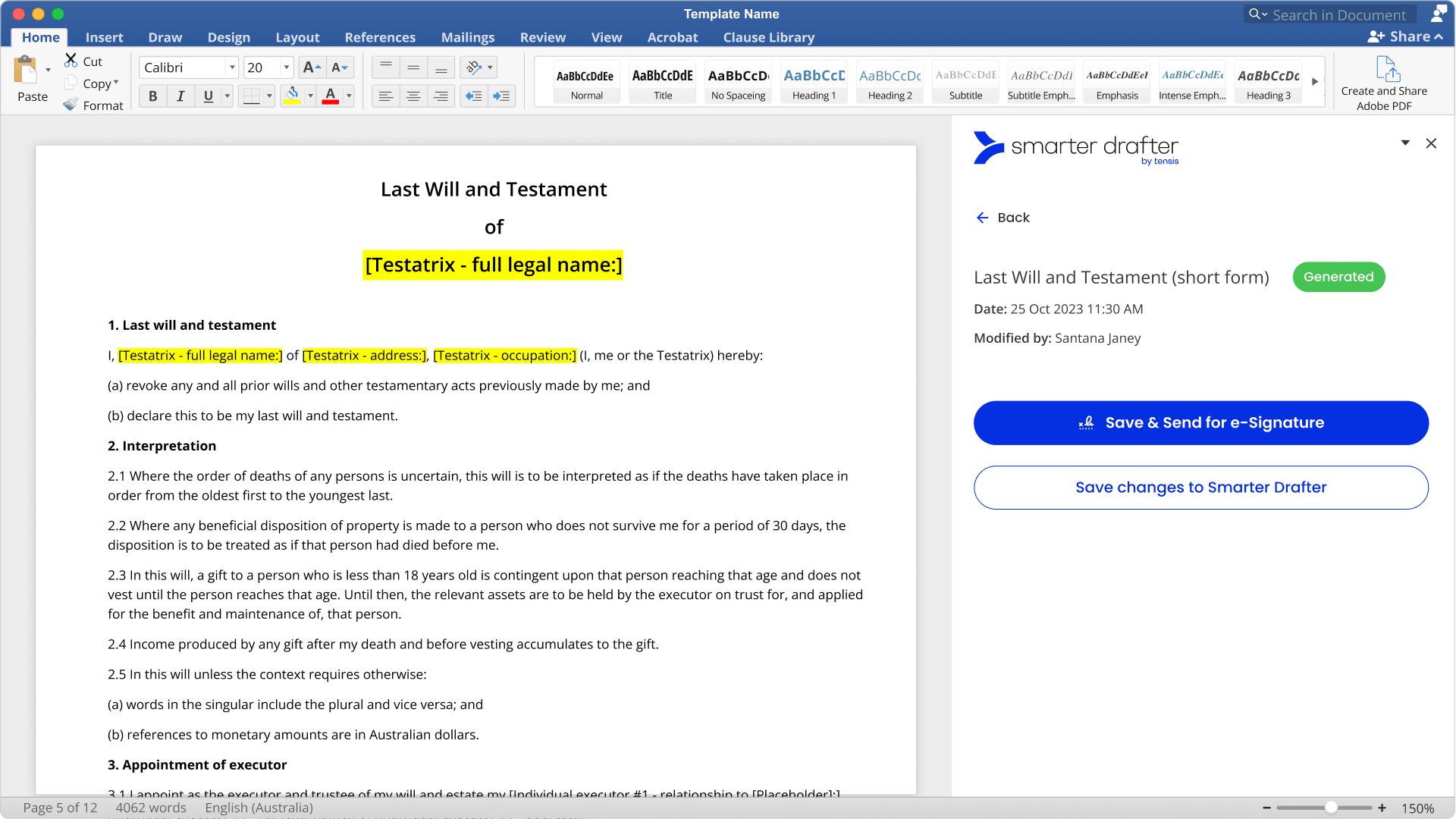Open the References tab
The width and height of the screenshot is (1456, 819).
coord(380,37)
